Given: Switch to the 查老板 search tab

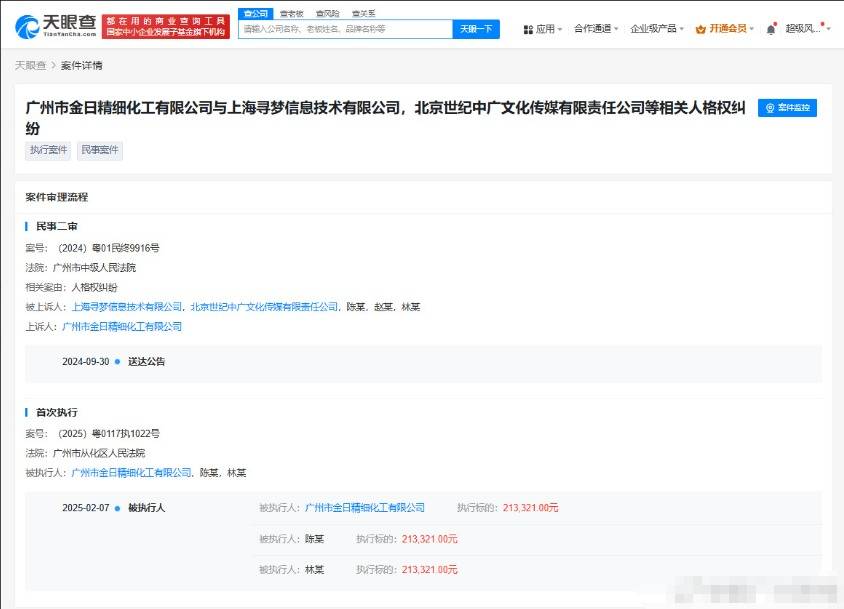Looking at the screenshot, I should [x=292, y=13].
